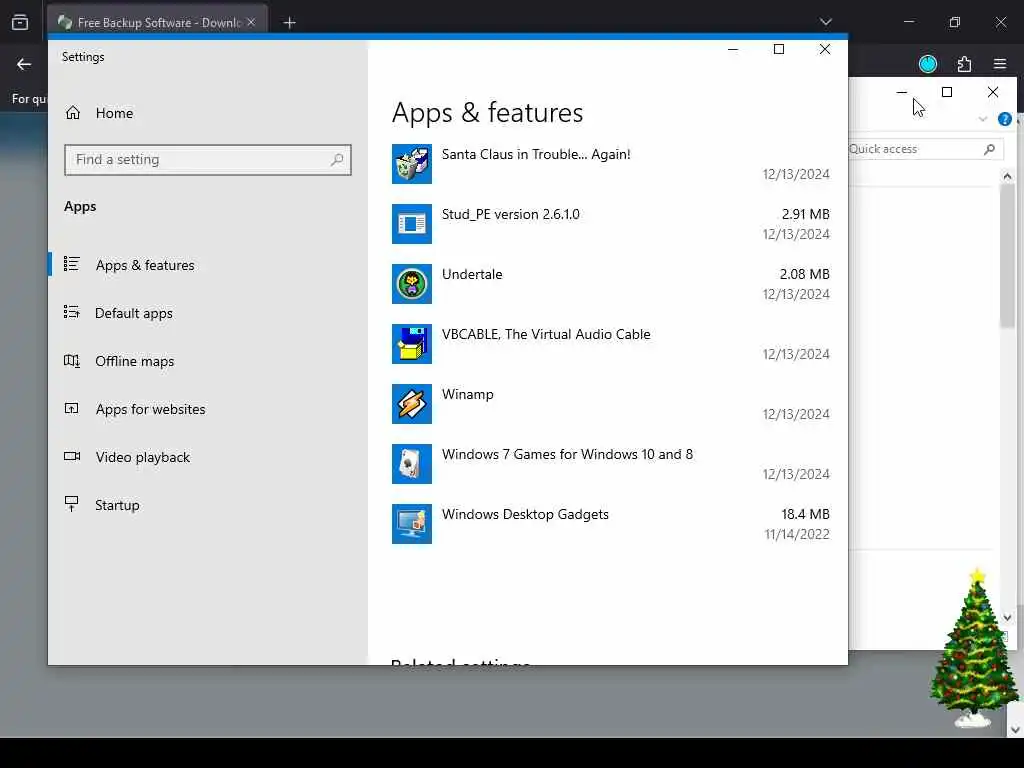Viewport: 1024px width, 768px height.
Task: Click the 'Apps & features' page heading
Action: pos(487,113)
